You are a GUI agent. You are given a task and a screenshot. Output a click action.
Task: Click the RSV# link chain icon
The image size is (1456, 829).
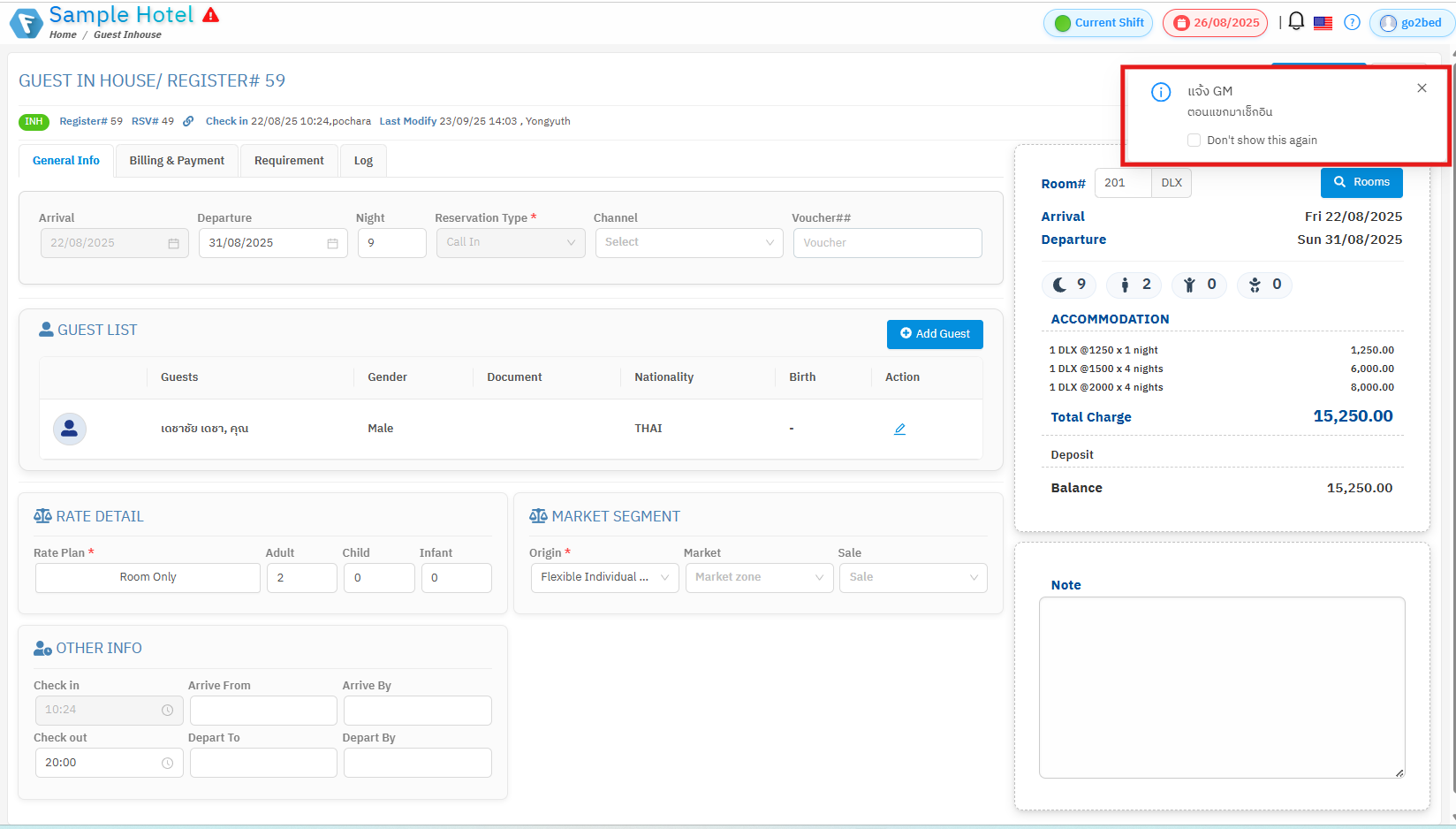[188, 122]
